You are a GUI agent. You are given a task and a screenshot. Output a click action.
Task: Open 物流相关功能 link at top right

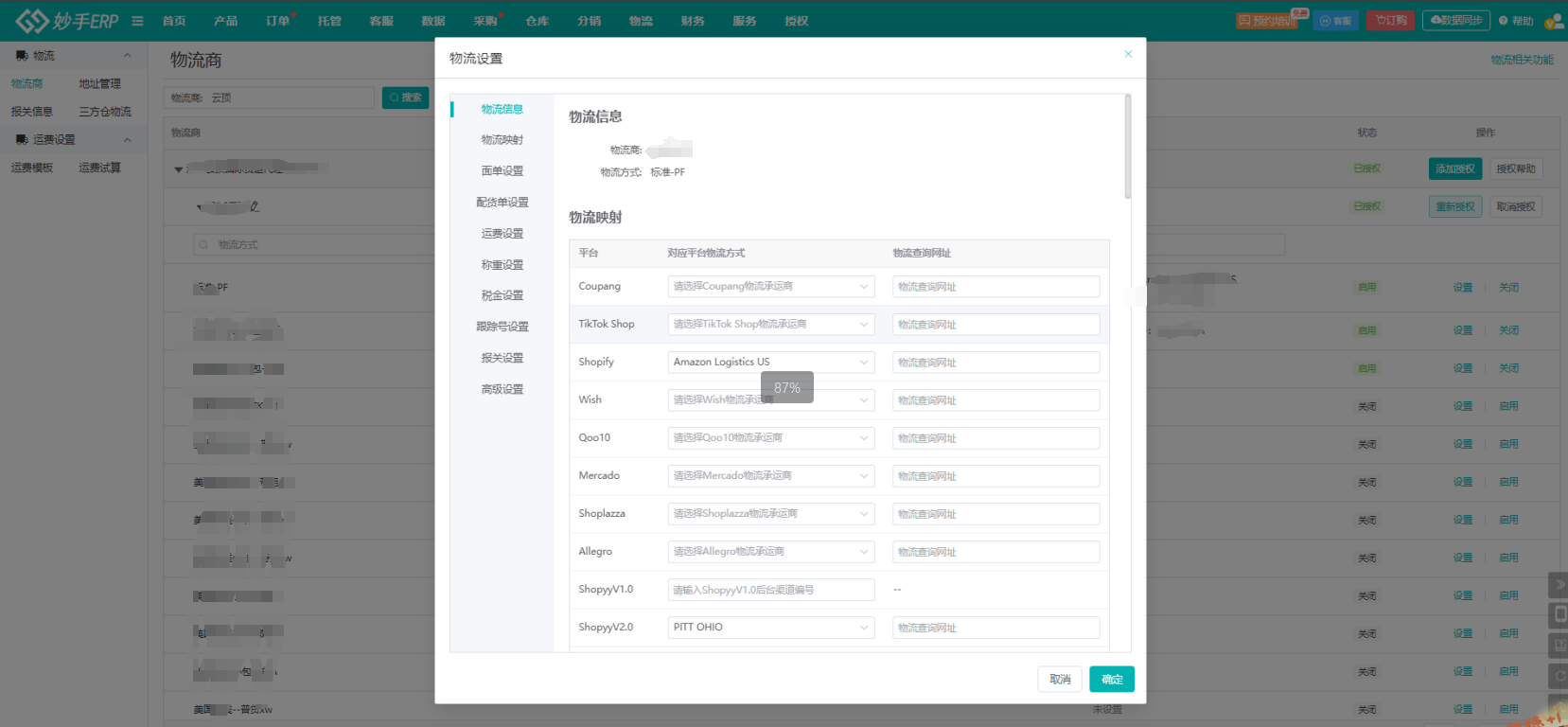pyautogui.click(x=1522, y=60)
